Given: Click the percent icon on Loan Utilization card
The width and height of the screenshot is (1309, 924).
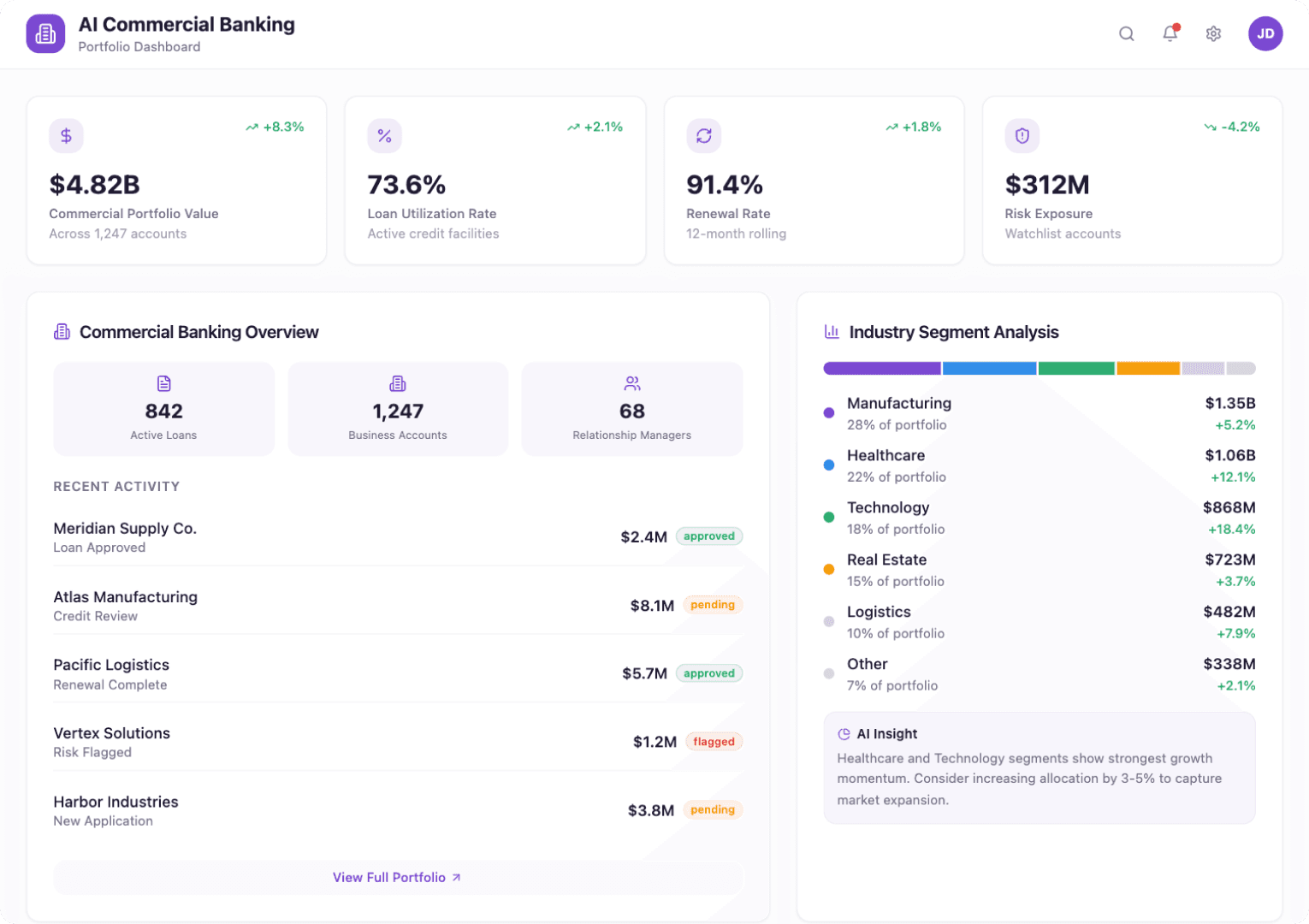Looking at the screenshot, I should 384,135.
